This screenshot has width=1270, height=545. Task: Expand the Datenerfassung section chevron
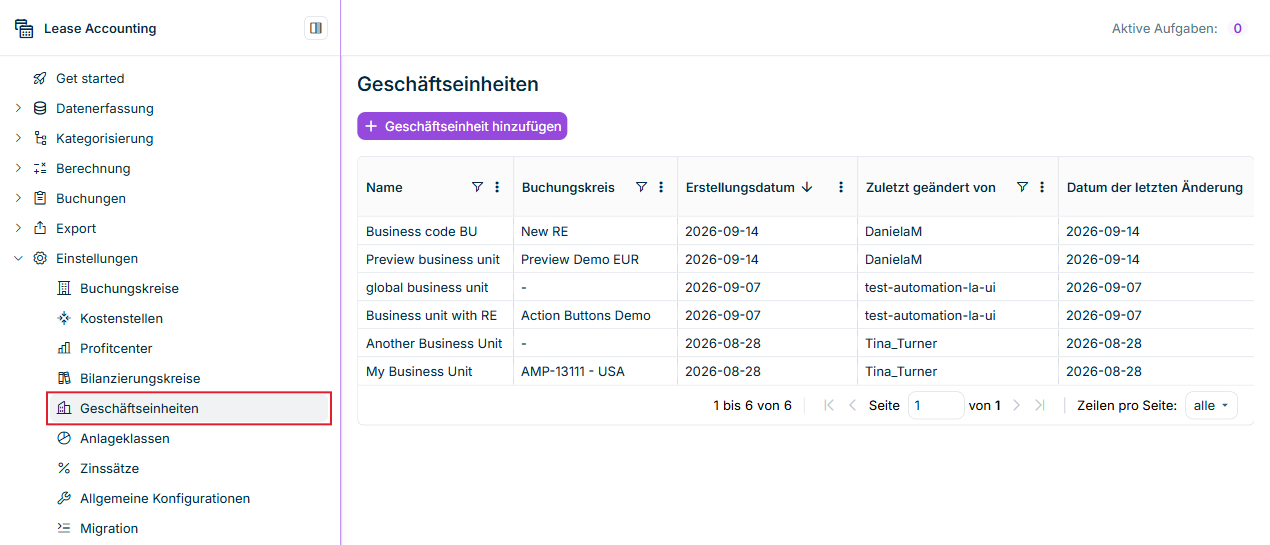[x=18, y=108]
